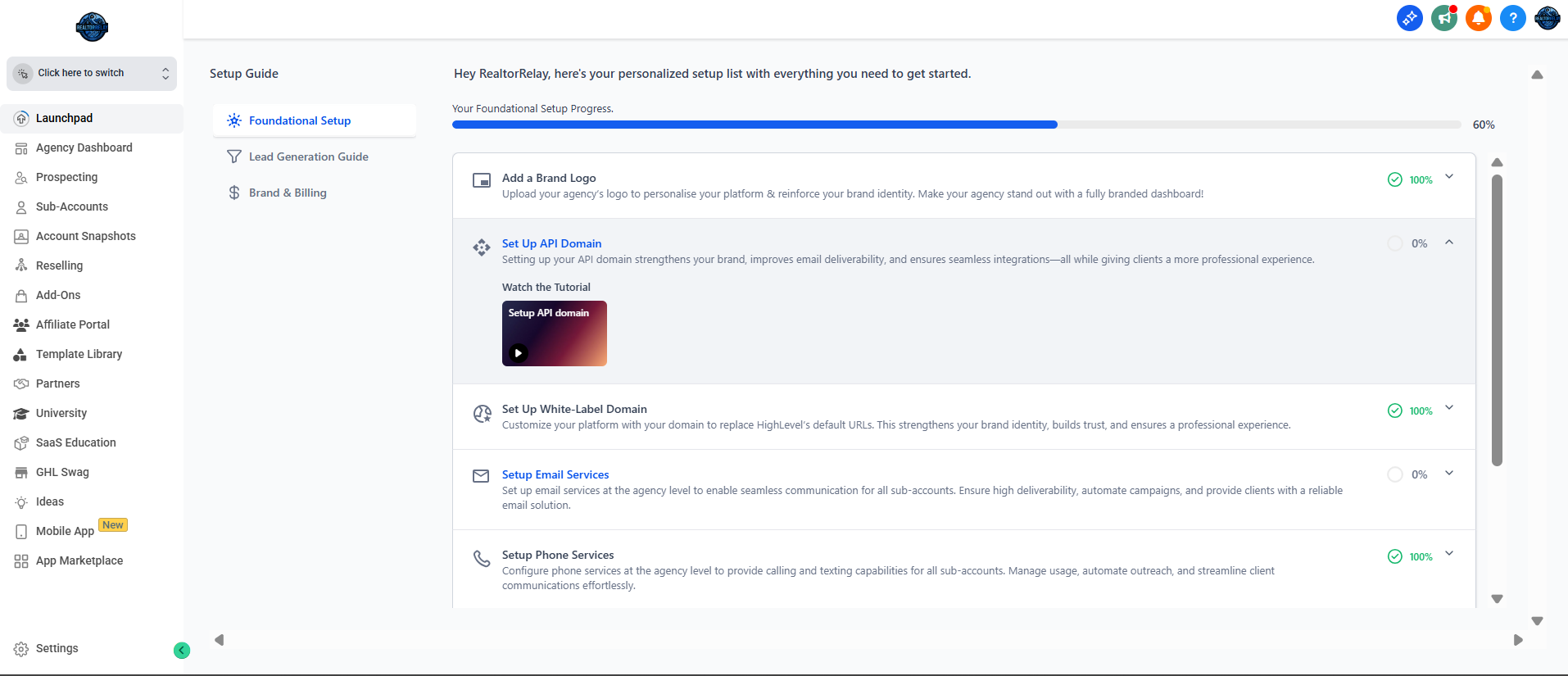Expand the Setup Phone Services chevron
The height and width of the screenshot is (676, 1568).
click(1449, 554)
